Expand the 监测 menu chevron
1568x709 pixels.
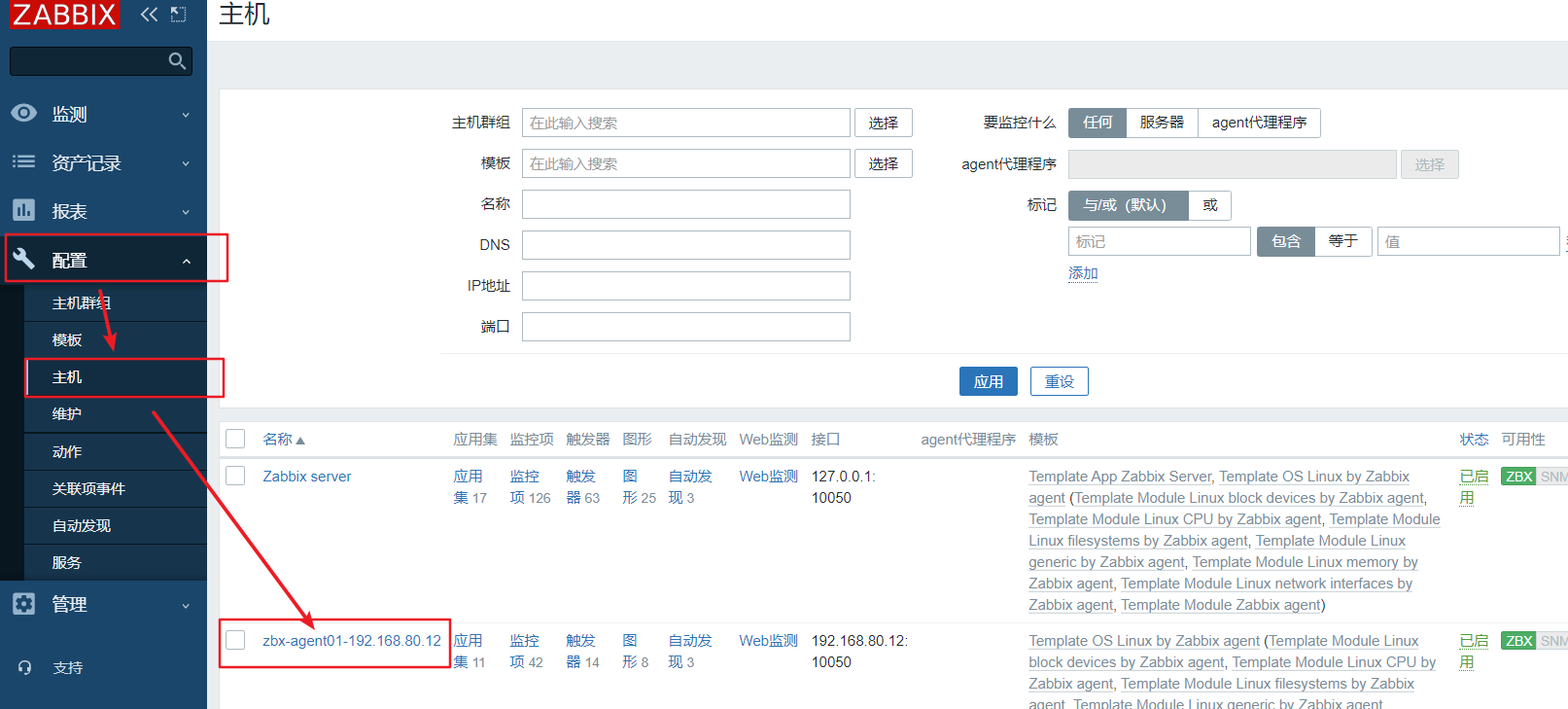(x=186, y=115)
